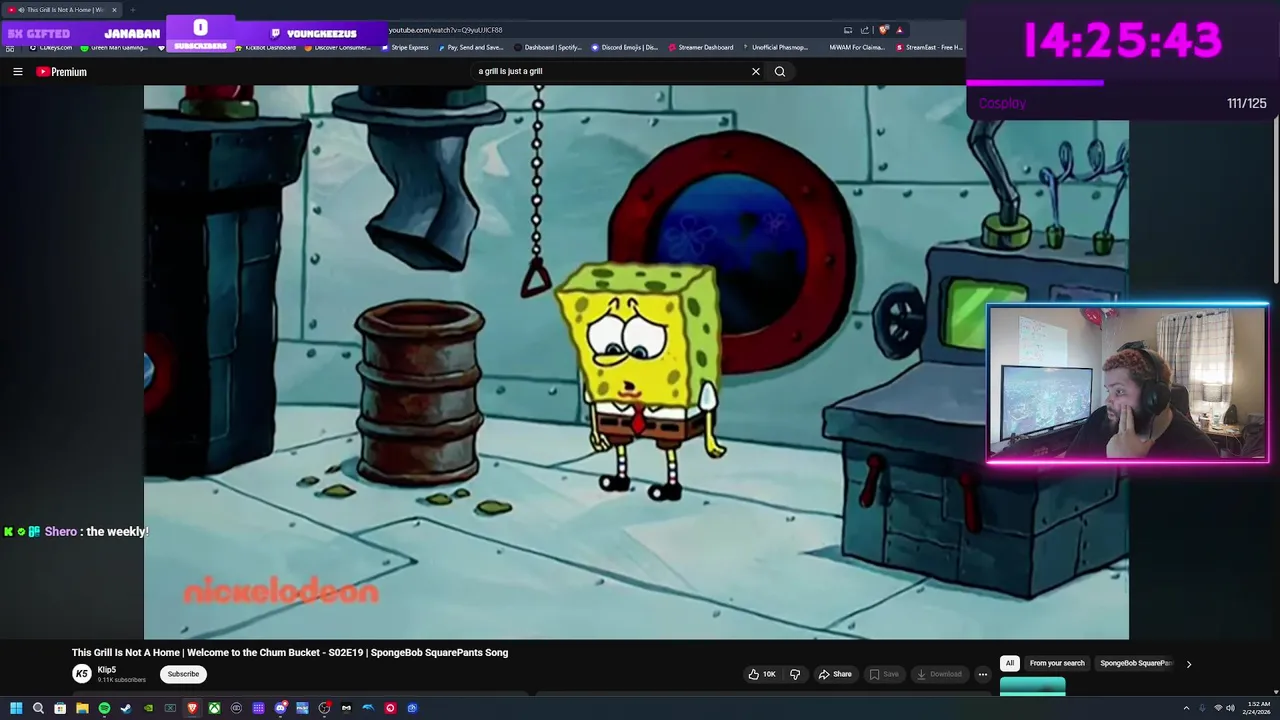
Task: Open the clock and date flyout
Action: 1257,708
